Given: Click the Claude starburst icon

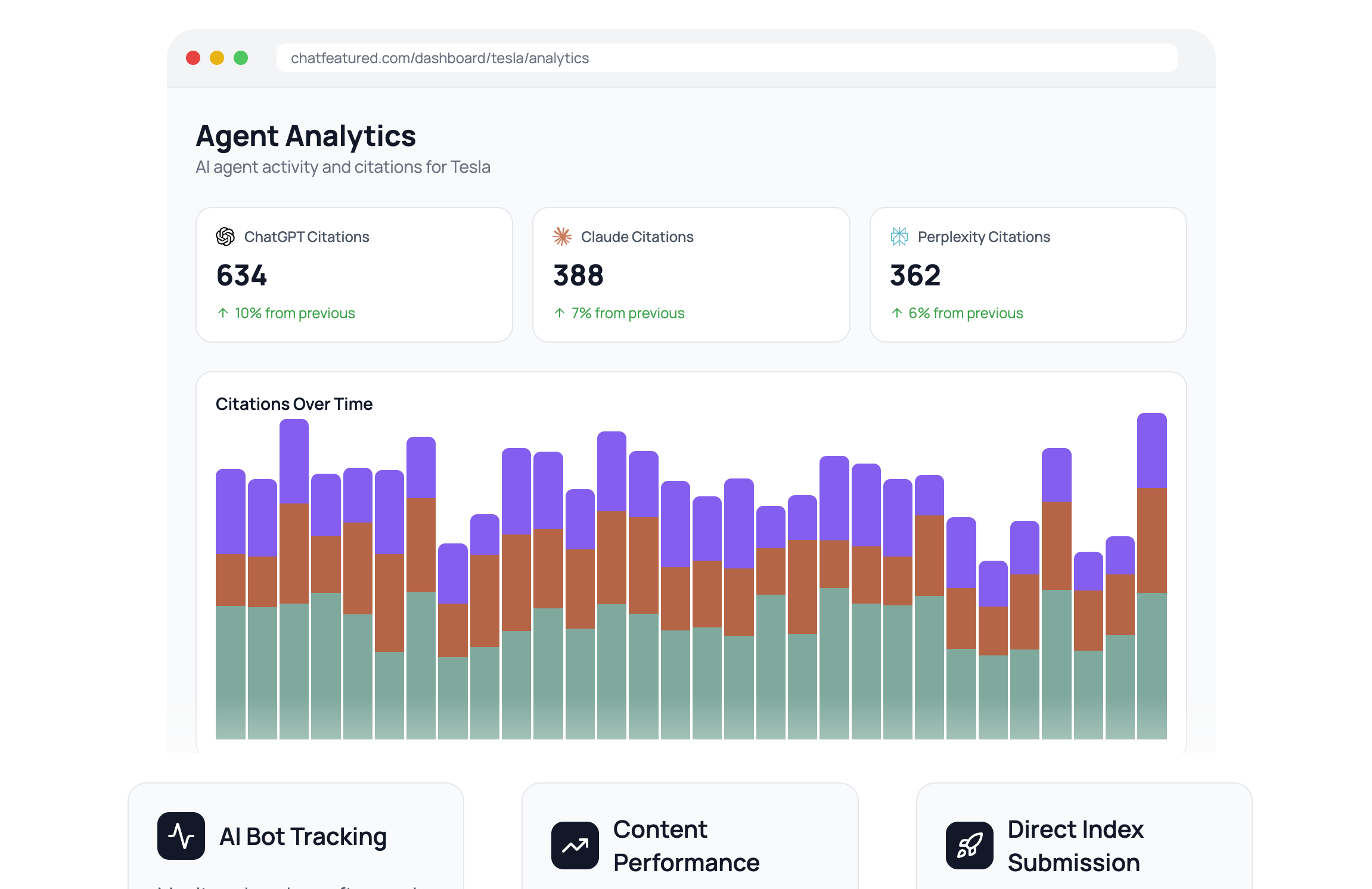Looking at the screenshot, I should coord(561,237).
